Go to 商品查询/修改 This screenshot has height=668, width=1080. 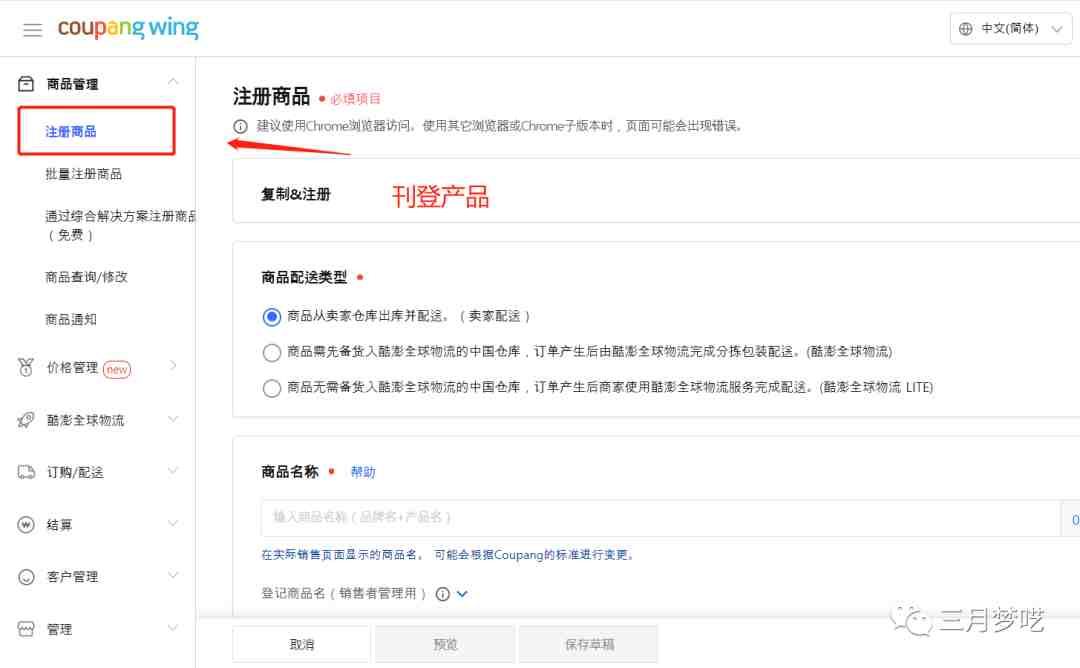pos(86,277)
